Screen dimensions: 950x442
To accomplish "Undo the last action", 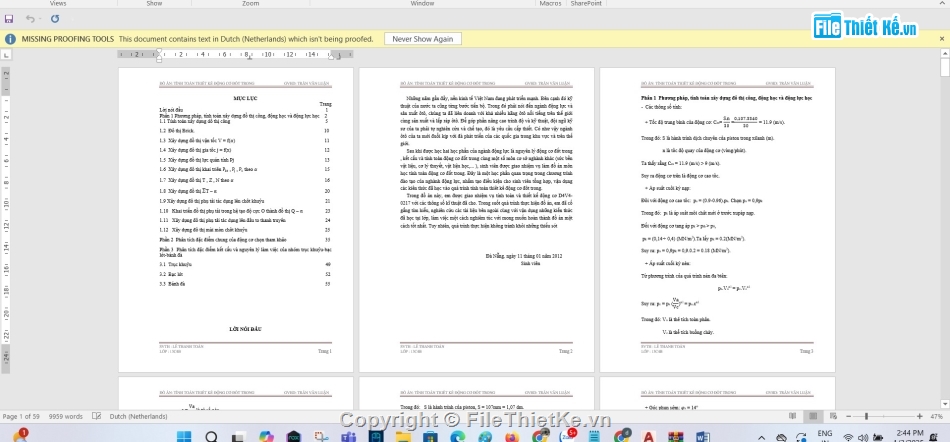I will click(x=30, y=19).
